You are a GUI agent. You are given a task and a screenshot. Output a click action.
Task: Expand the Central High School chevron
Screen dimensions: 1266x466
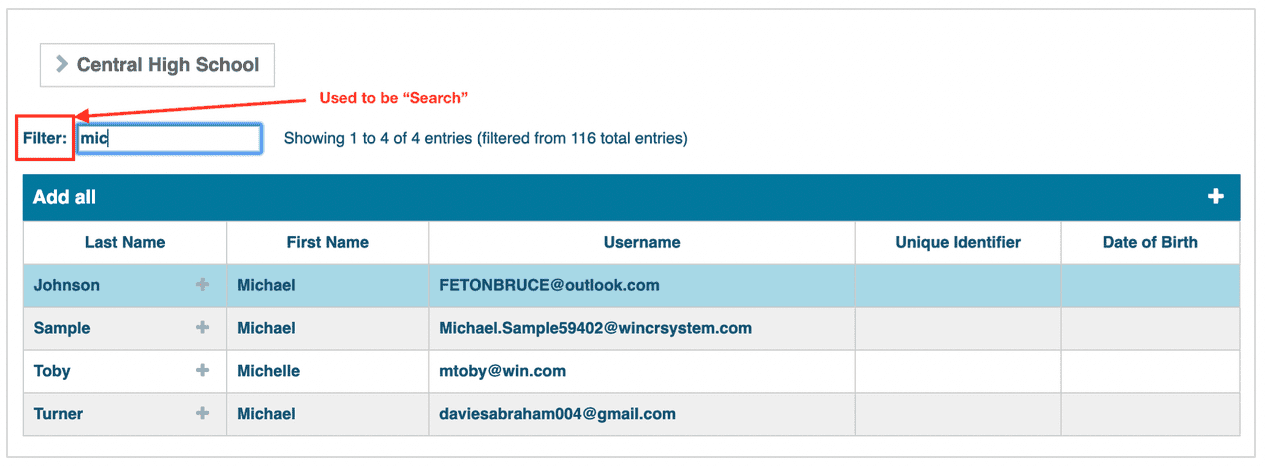[62, 65]
